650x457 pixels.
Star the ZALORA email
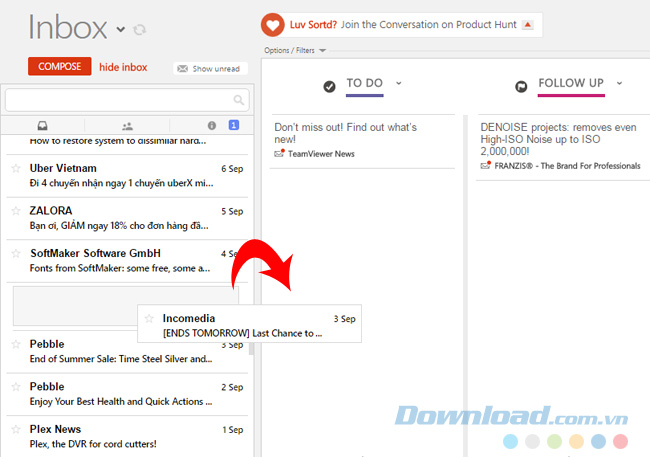tap(16, 211)
